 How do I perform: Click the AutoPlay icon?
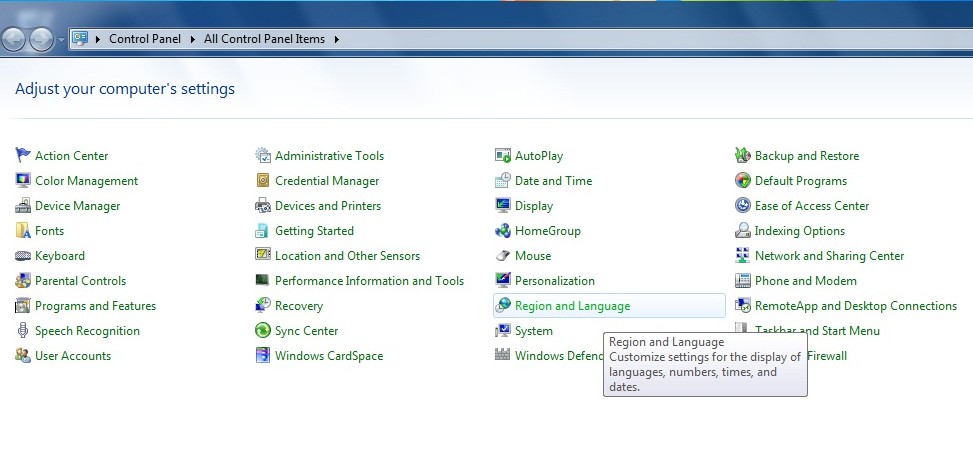click(x=503, y=155)
